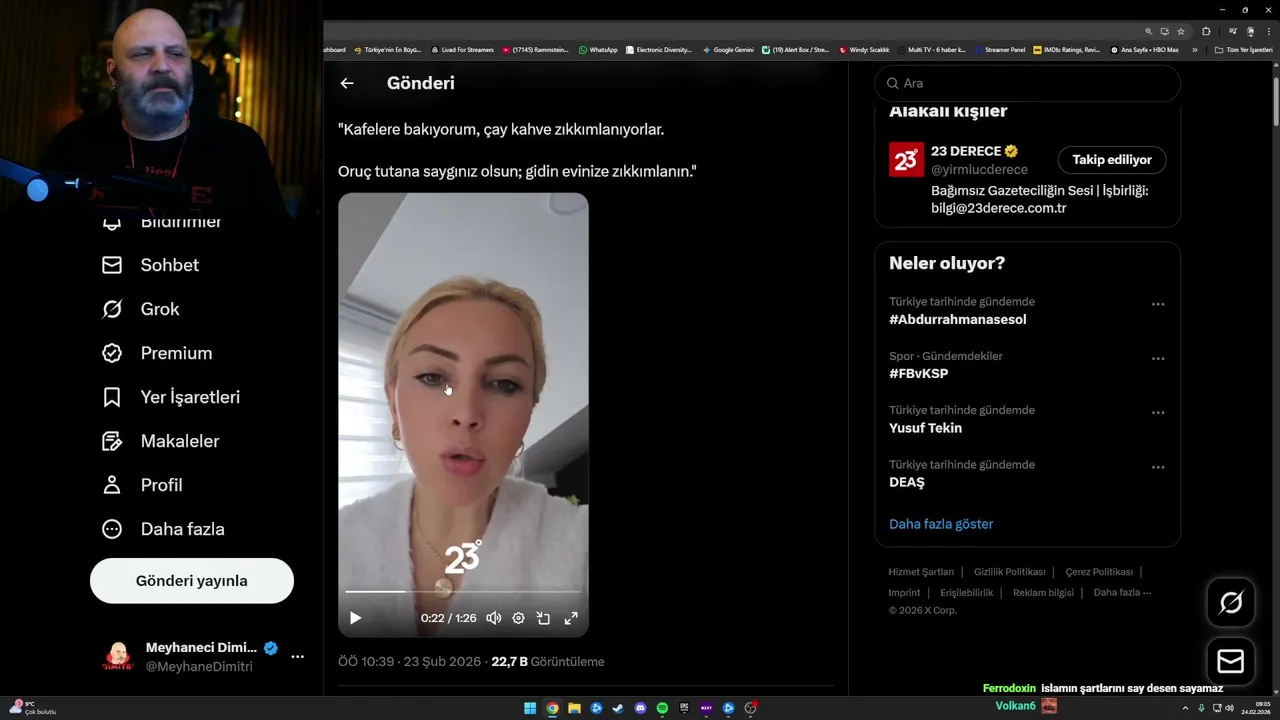The image size is (1280, 720).
Task: Open Epic Games launcher from taskbar
Action: [684, 708]
